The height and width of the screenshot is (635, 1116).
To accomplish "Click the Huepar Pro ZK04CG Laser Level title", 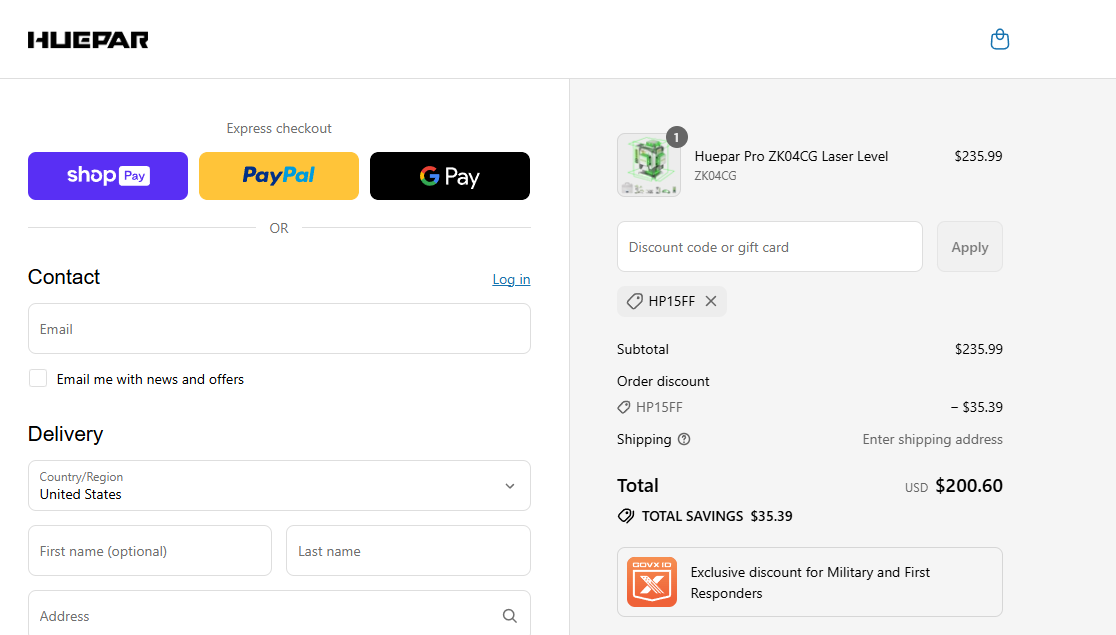I will [791, 156].
